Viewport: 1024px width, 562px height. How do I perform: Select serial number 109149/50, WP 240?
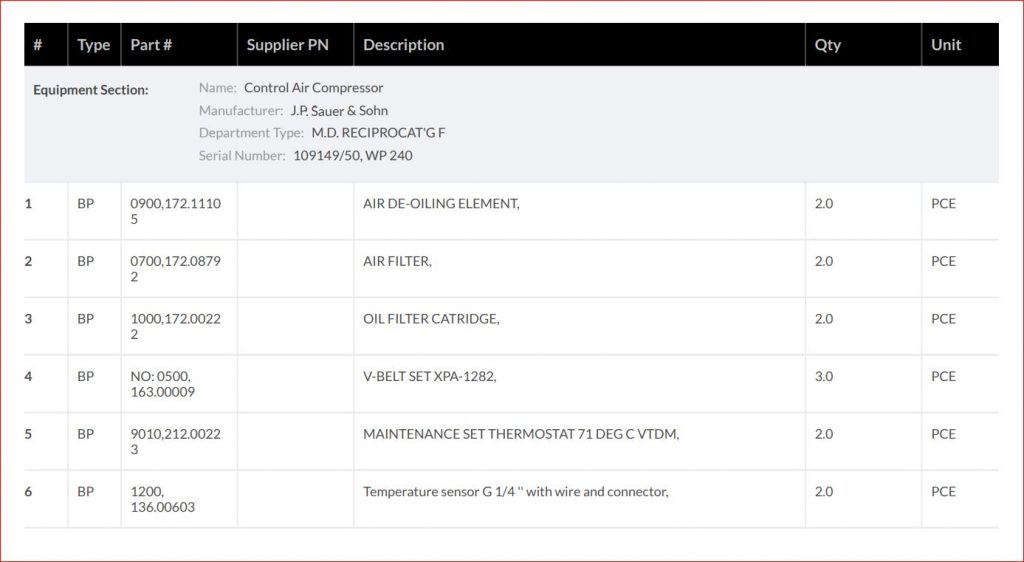tap(352, 156)
